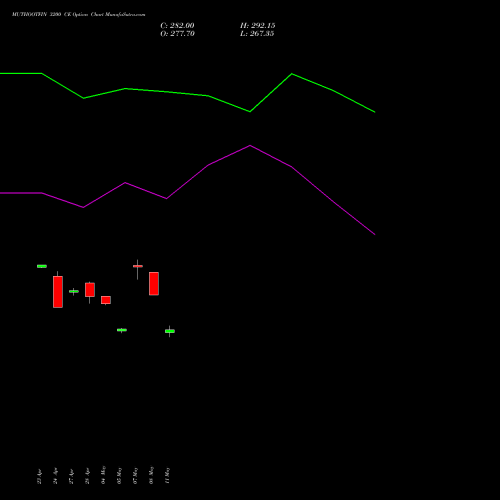Click the green candle for 11 May
The width and height of the screenshot is (500, 500).
coord(170,331)
